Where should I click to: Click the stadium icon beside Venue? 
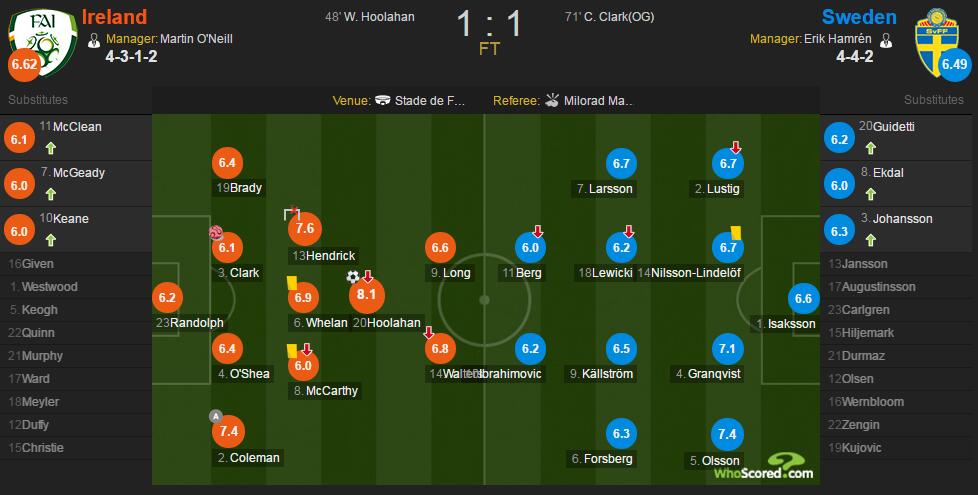tap(383, 100)
